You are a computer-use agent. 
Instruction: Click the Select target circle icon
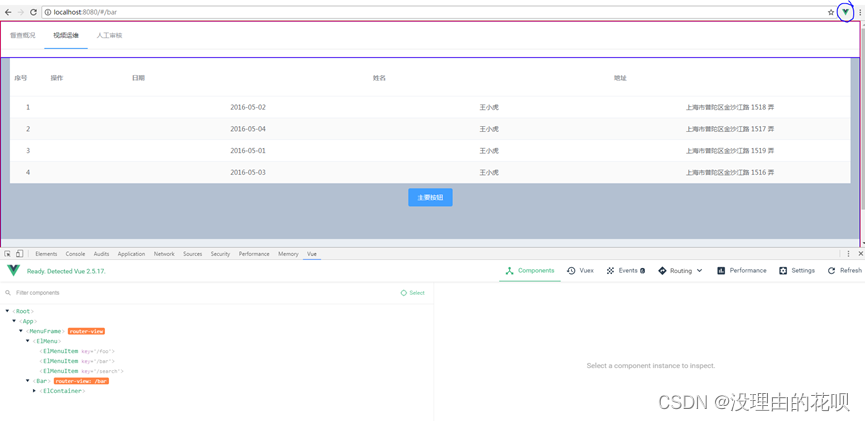(x=404, y=293)
